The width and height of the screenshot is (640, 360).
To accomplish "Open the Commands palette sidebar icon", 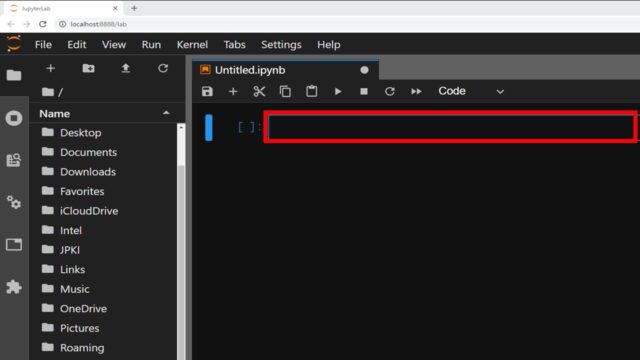I will (14, 160).
